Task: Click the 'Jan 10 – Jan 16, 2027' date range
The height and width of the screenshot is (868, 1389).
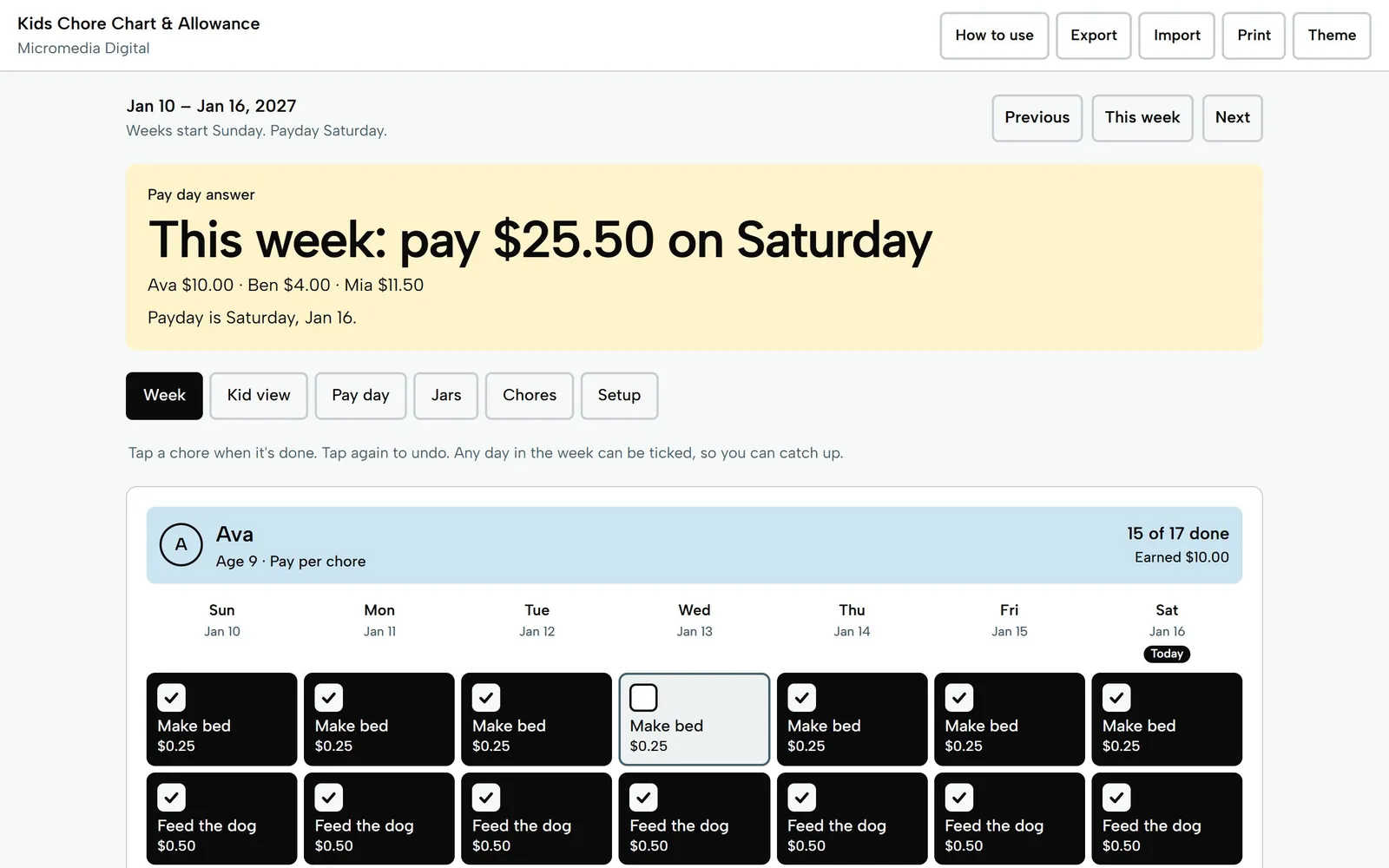Action: click(211, 106)
